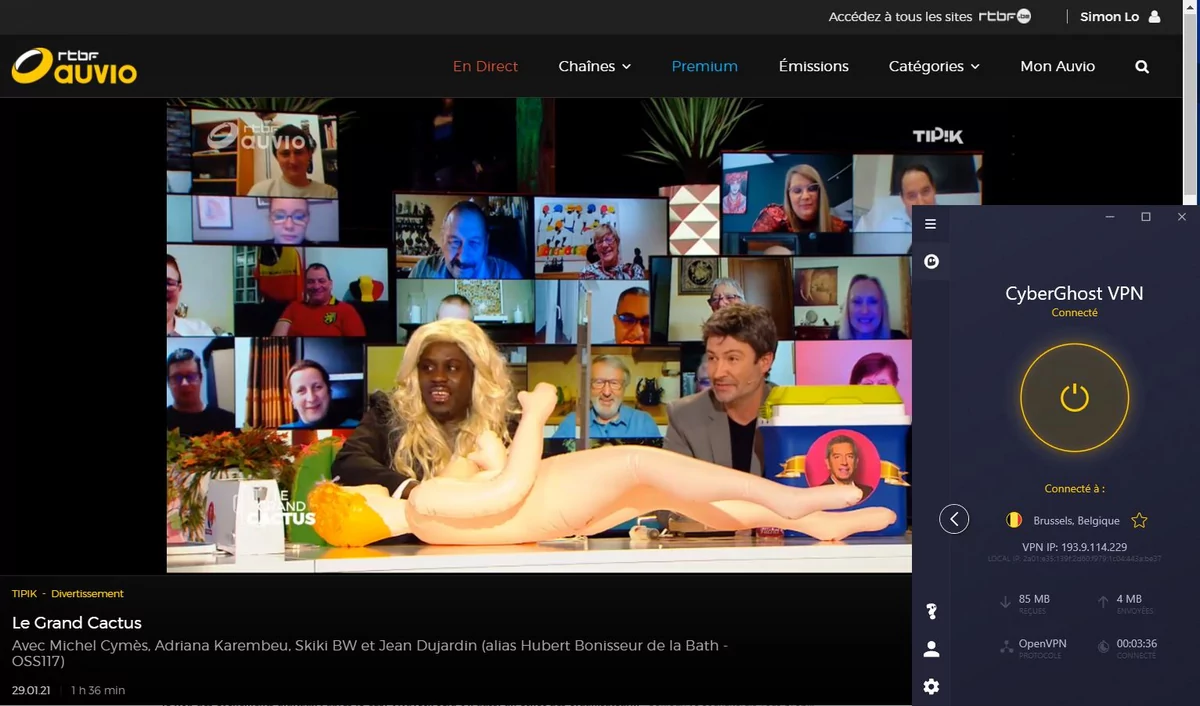
Task: Click the Le Grand Cactus video player
Action: click(539, 335)
